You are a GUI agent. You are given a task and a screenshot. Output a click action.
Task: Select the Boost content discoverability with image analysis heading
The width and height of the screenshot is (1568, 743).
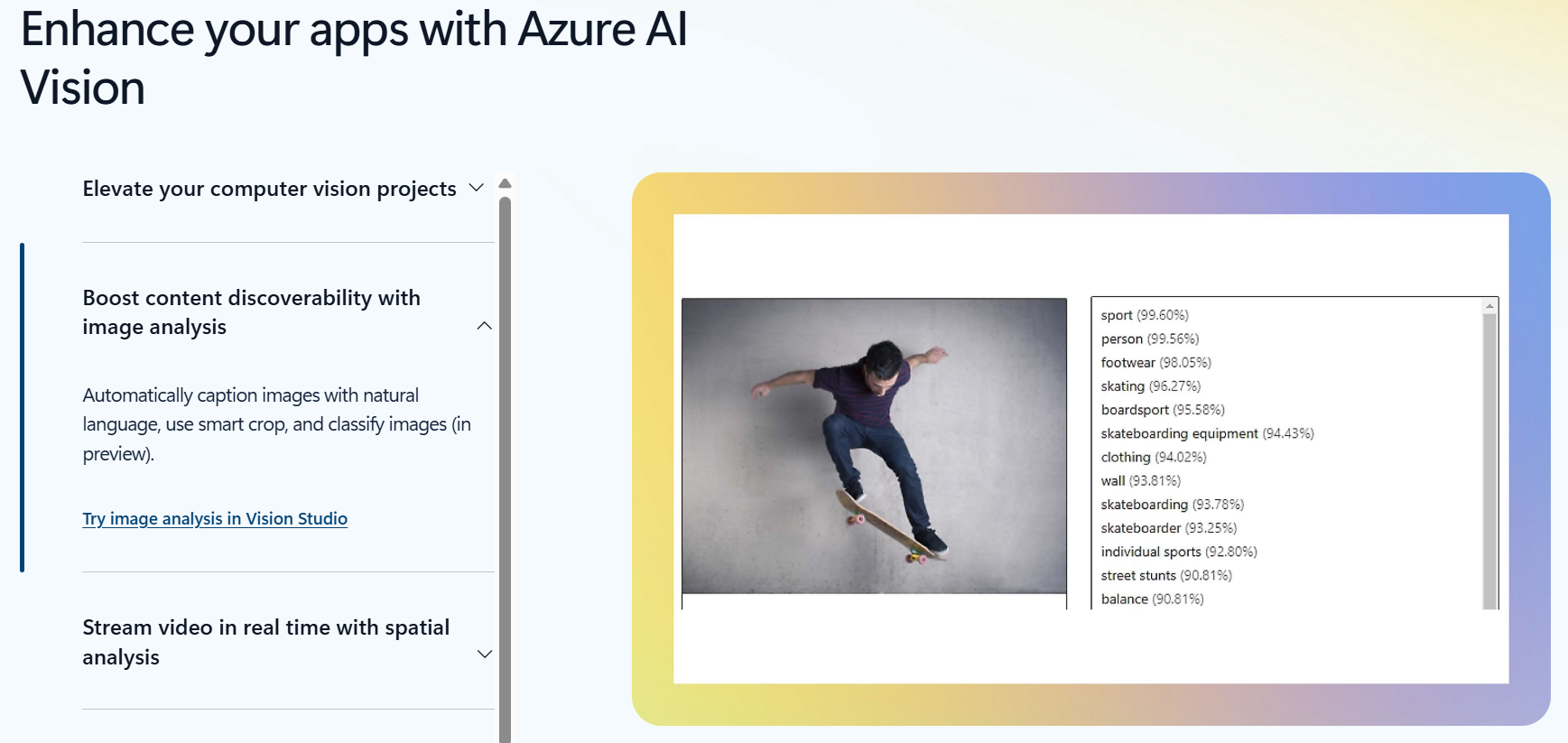(x=251, y=312)
